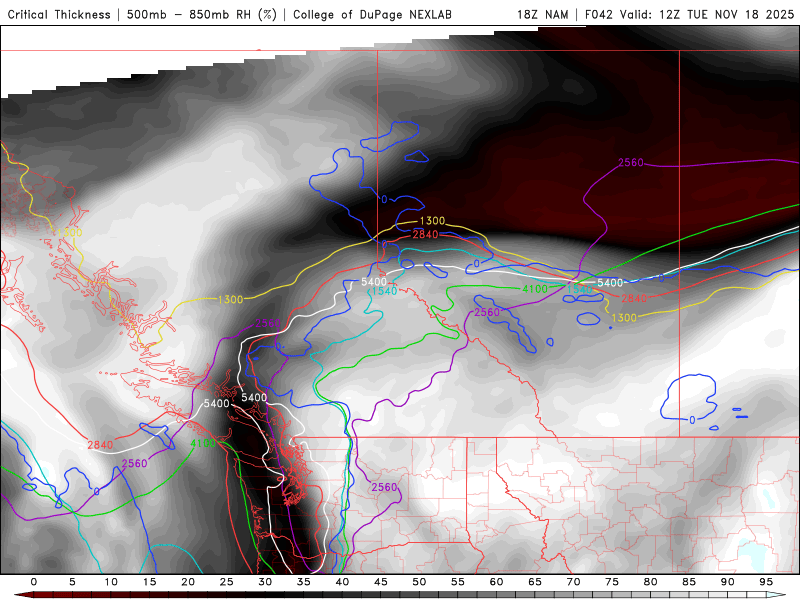This screenshot has height=600, width=800.
Task: Select the 80 value on the RH color scale
Action: coord(650,582)
